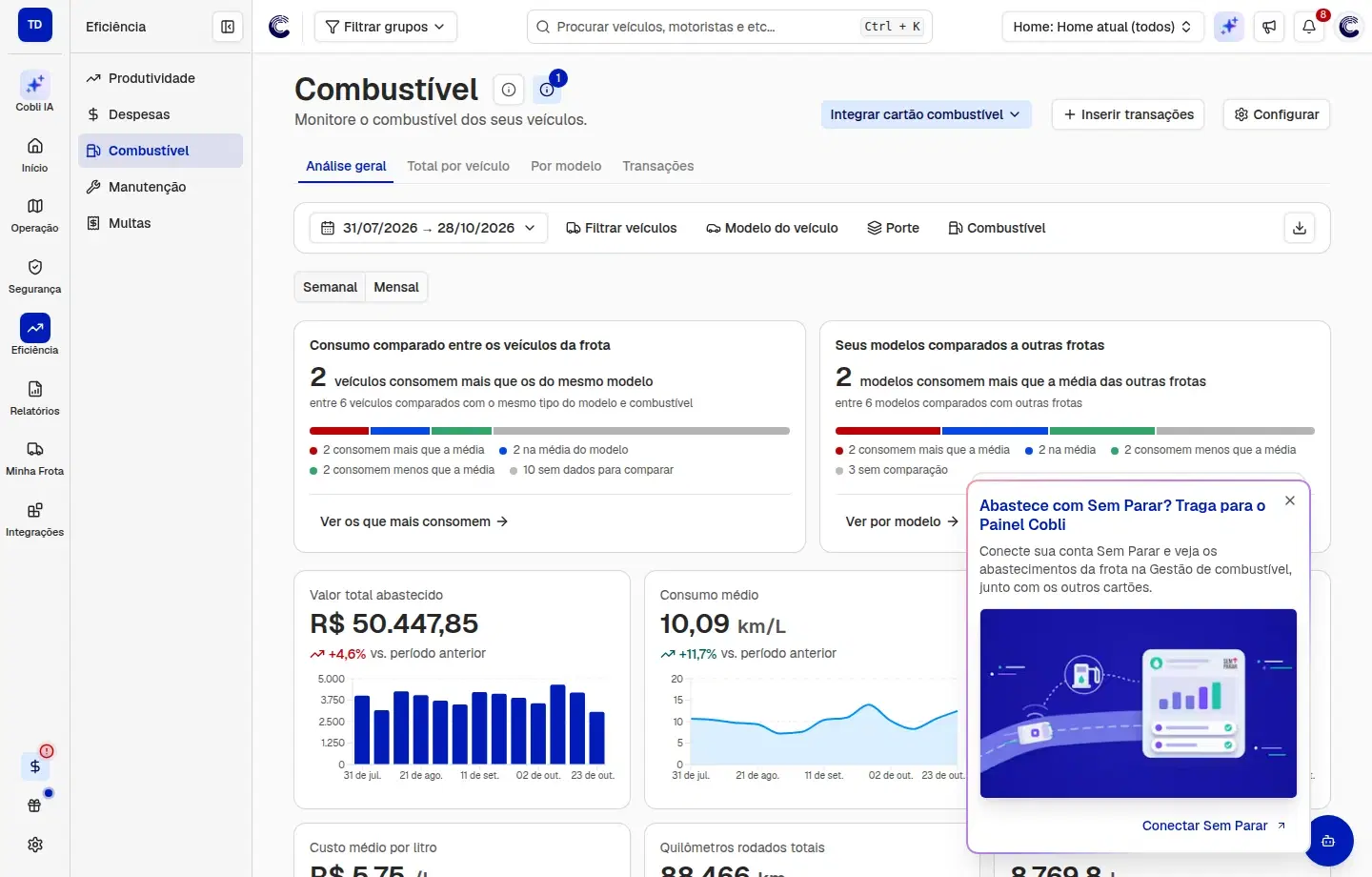Click Ver por modelo link
Viewport: 1372px width, 877px height.
pos(901,521)
